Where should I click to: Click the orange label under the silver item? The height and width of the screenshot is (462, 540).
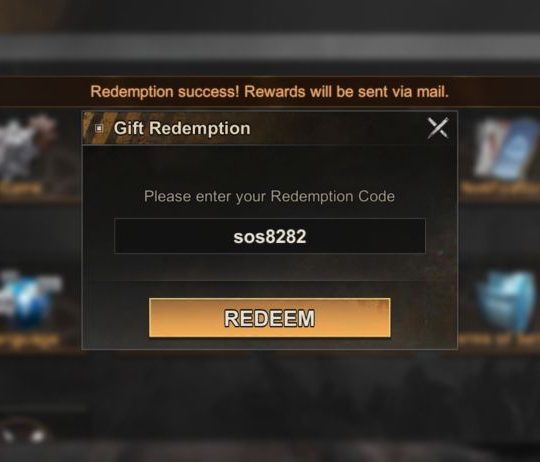coord(21,189)
